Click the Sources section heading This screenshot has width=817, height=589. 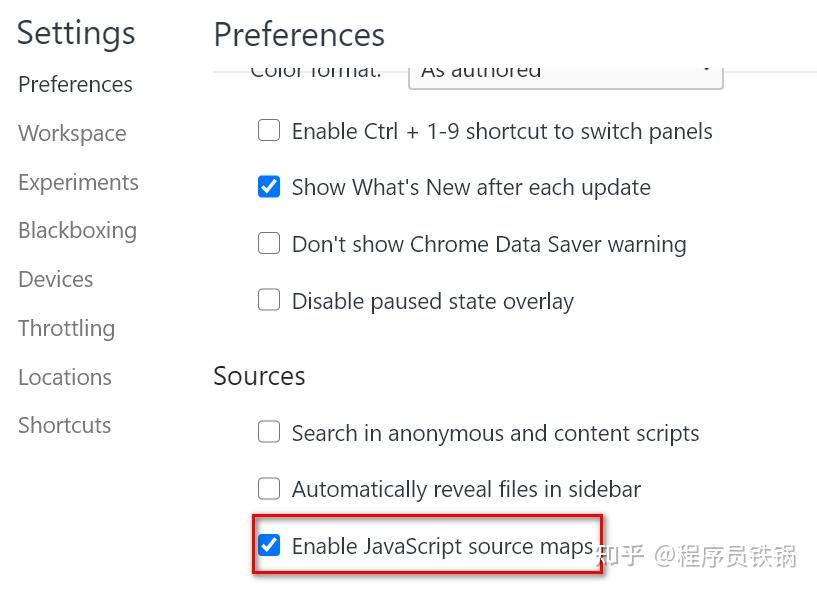(259, 376)
